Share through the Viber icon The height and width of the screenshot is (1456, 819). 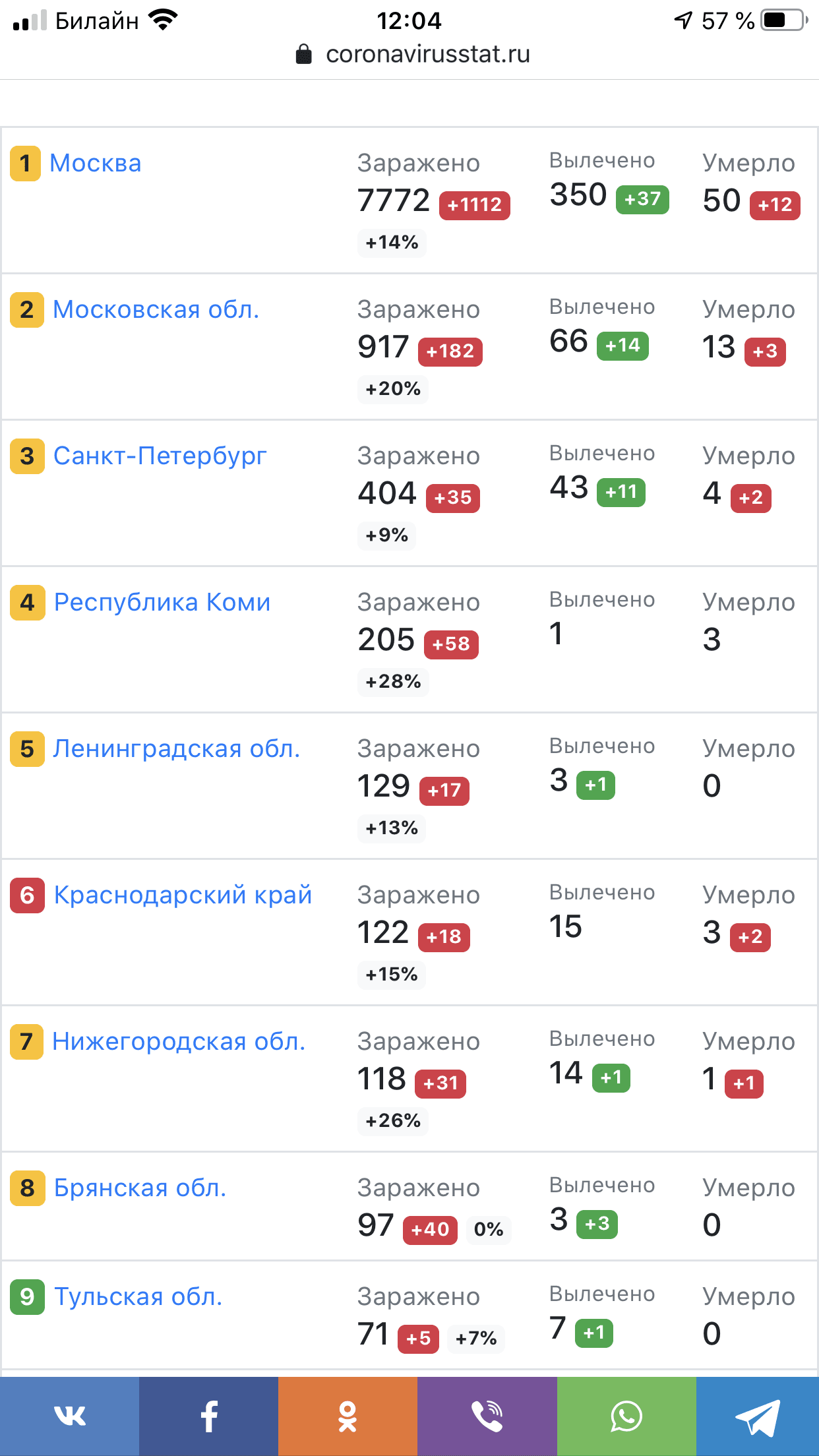tap(487, 1416)
